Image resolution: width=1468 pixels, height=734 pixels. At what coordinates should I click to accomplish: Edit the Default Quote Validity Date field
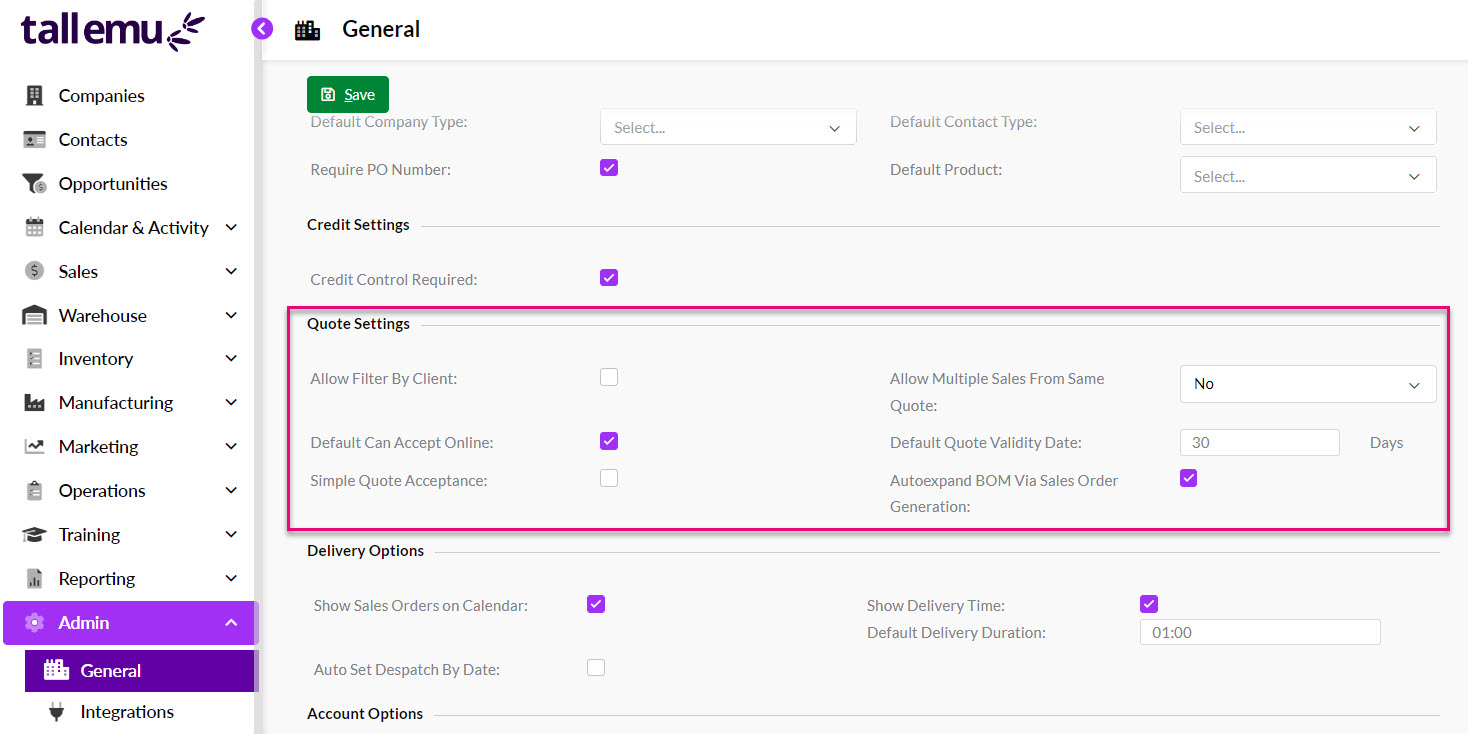[x=1259, y=442]
